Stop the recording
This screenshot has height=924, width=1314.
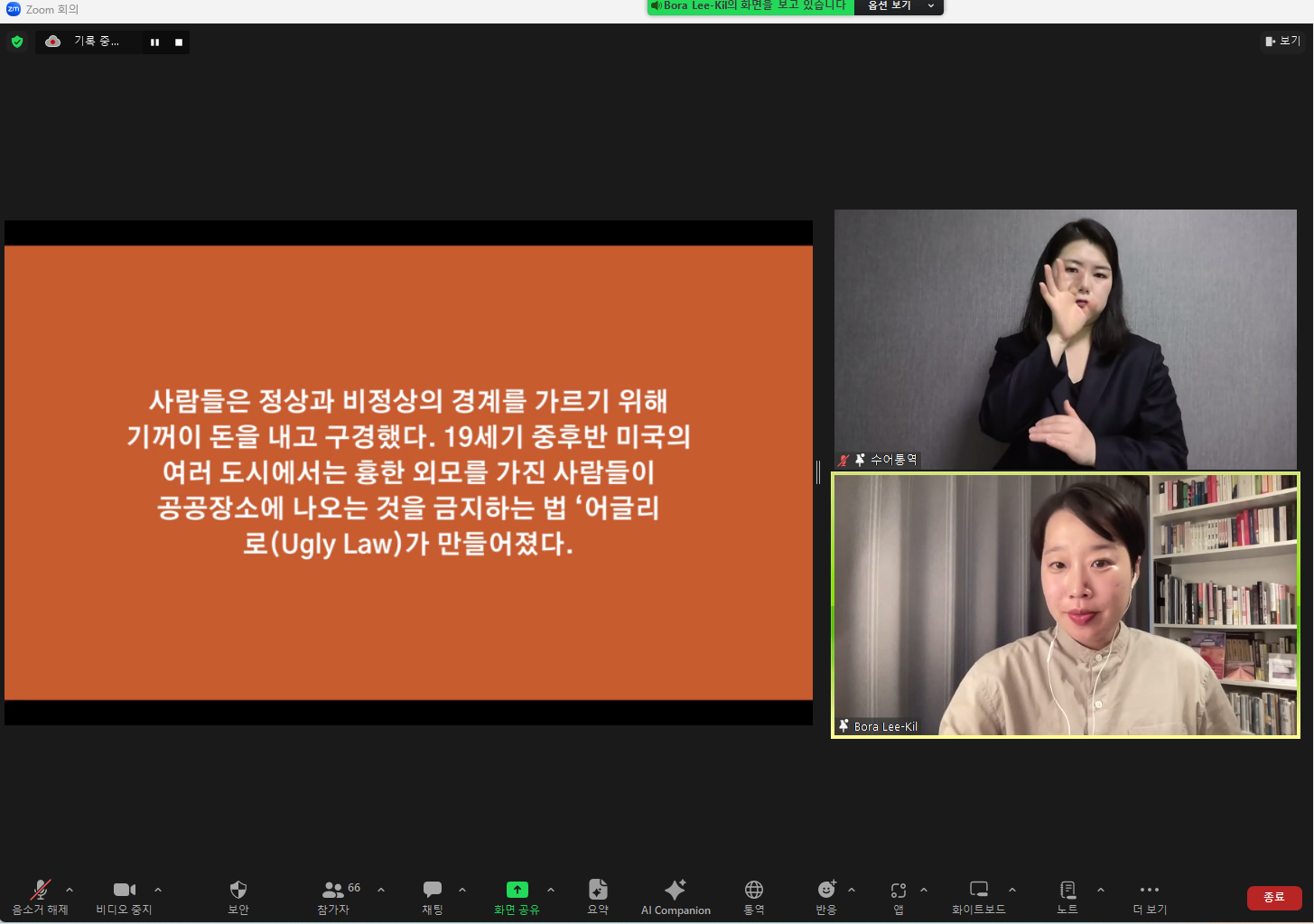pyautogui.click(x=179, y=42)
